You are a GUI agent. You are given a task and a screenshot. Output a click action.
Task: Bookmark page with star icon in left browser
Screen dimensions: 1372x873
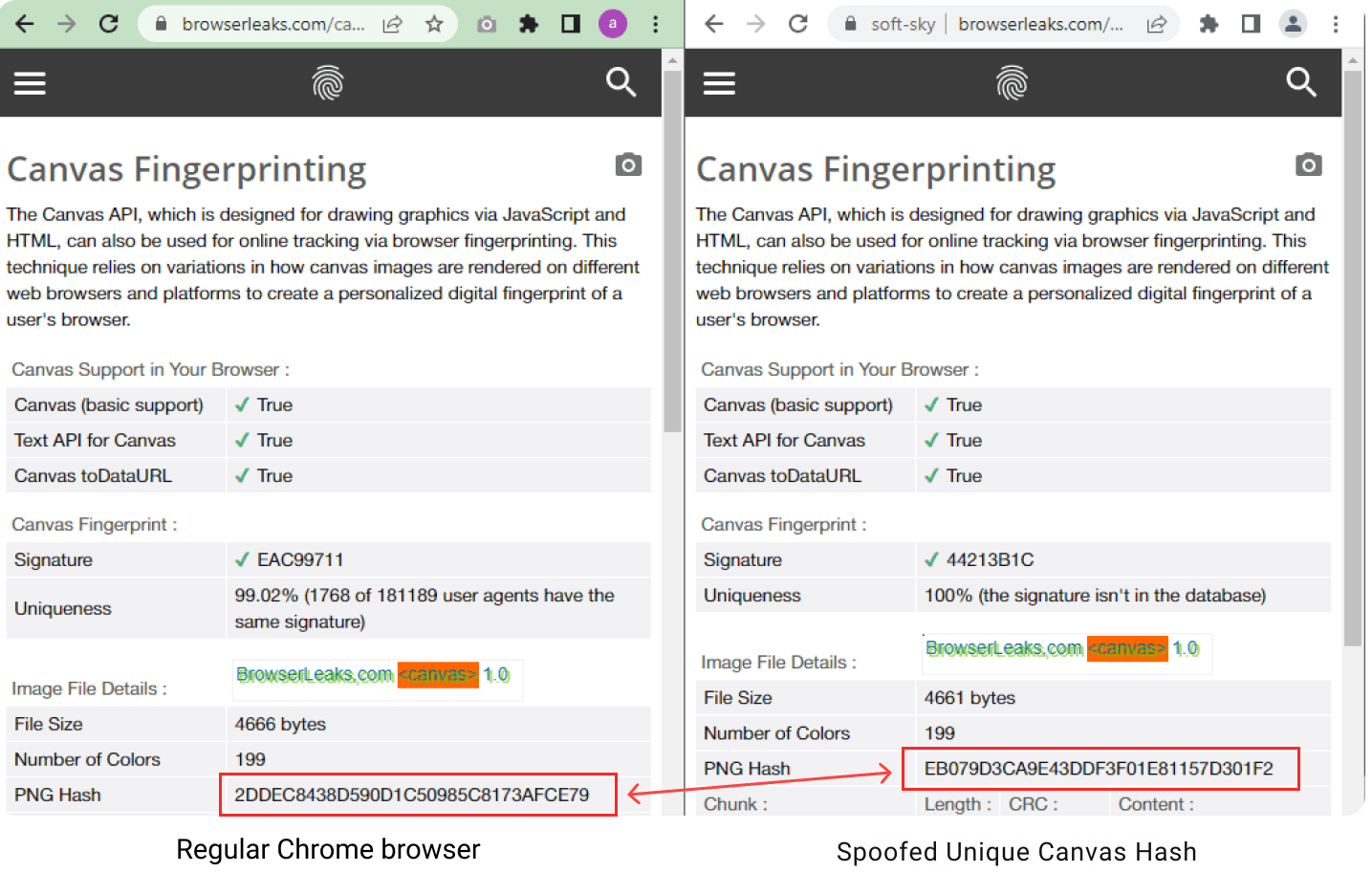434,24
